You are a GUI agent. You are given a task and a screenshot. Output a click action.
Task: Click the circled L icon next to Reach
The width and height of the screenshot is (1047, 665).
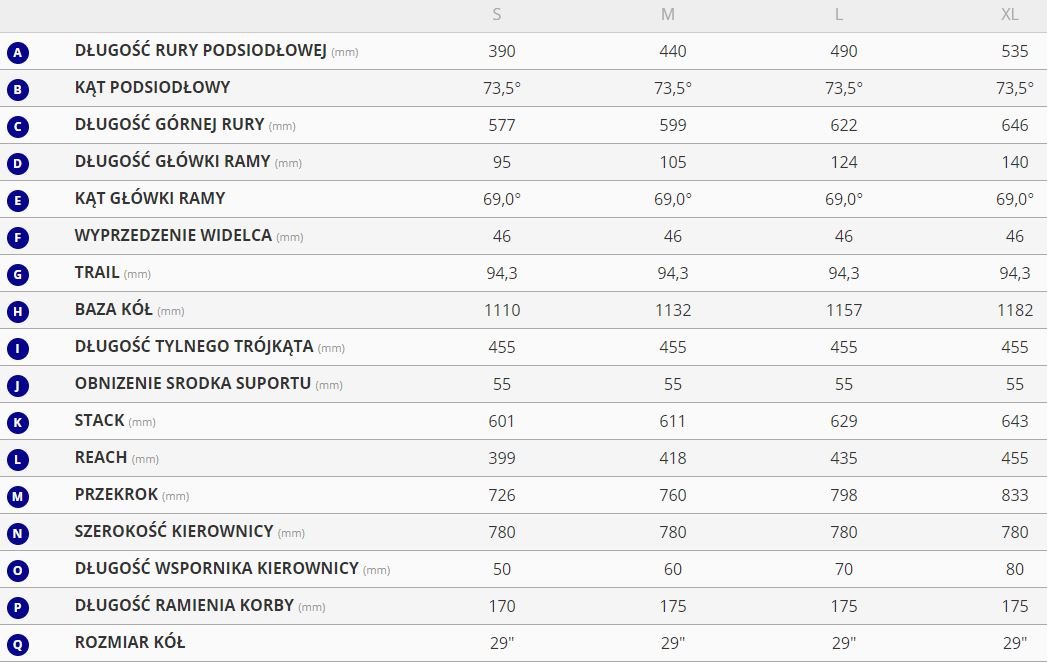17,460
